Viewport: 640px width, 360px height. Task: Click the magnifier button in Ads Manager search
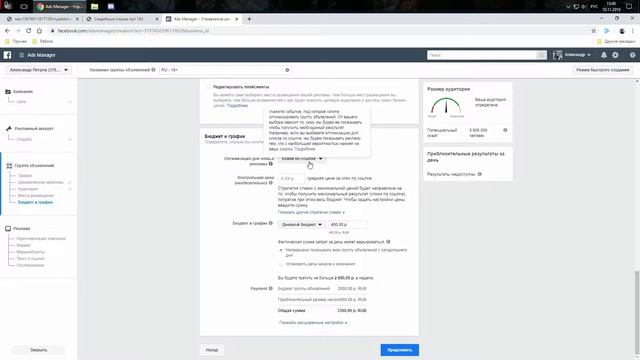tap(541, 55)
